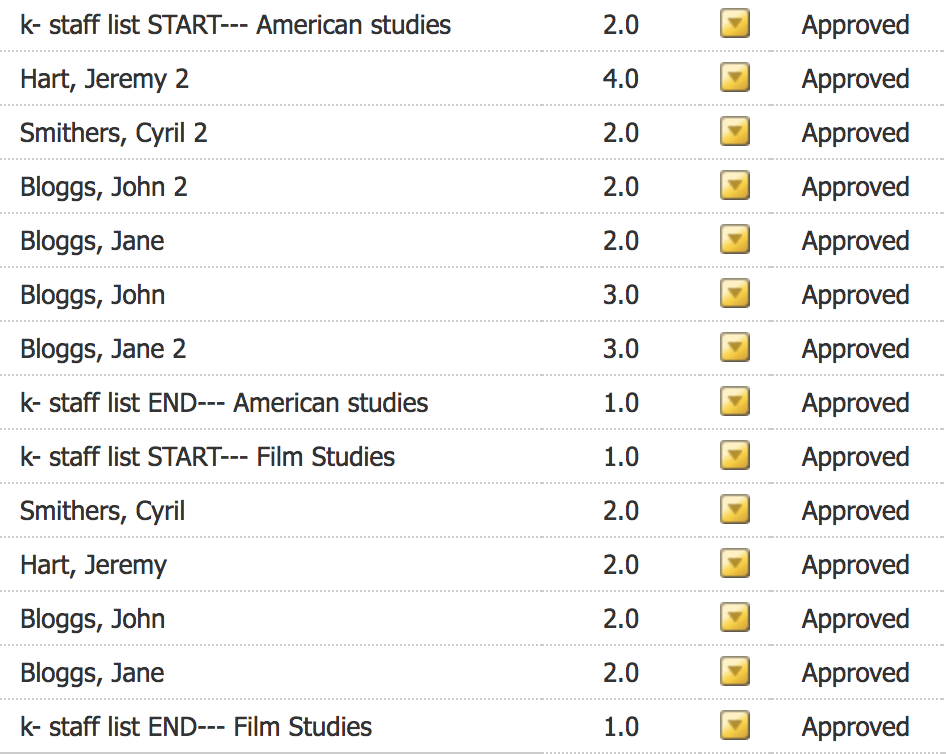
Task: Open the dropdown for Smithers, Cyril 2
Action: point(735,132)
